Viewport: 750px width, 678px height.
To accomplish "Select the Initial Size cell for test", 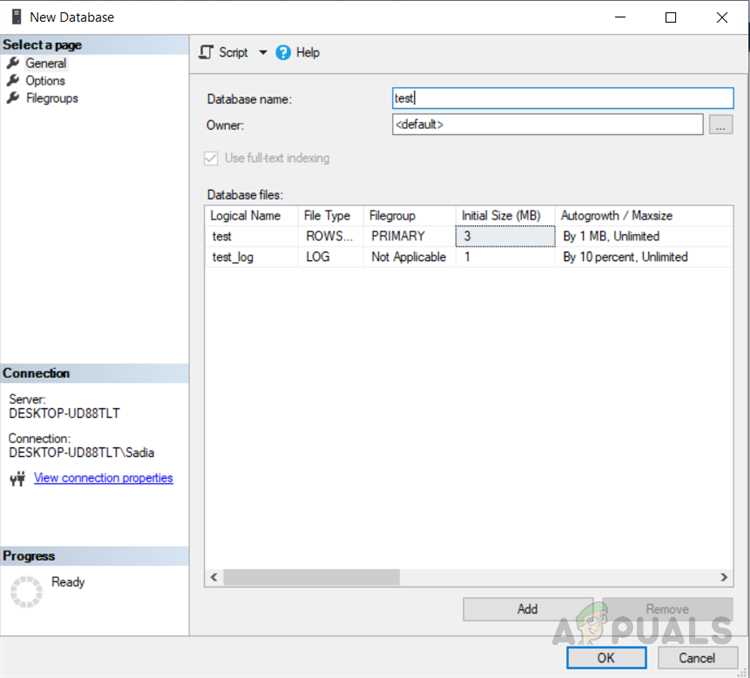I will coord(505,236).
